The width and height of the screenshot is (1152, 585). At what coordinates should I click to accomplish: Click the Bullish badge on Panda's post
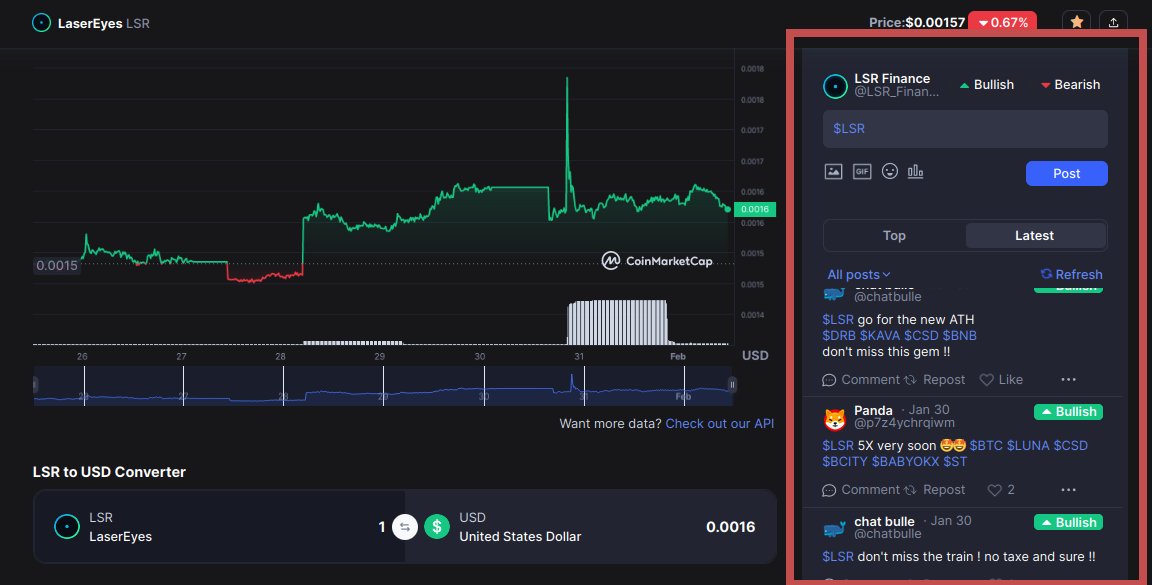(1068, 412)
